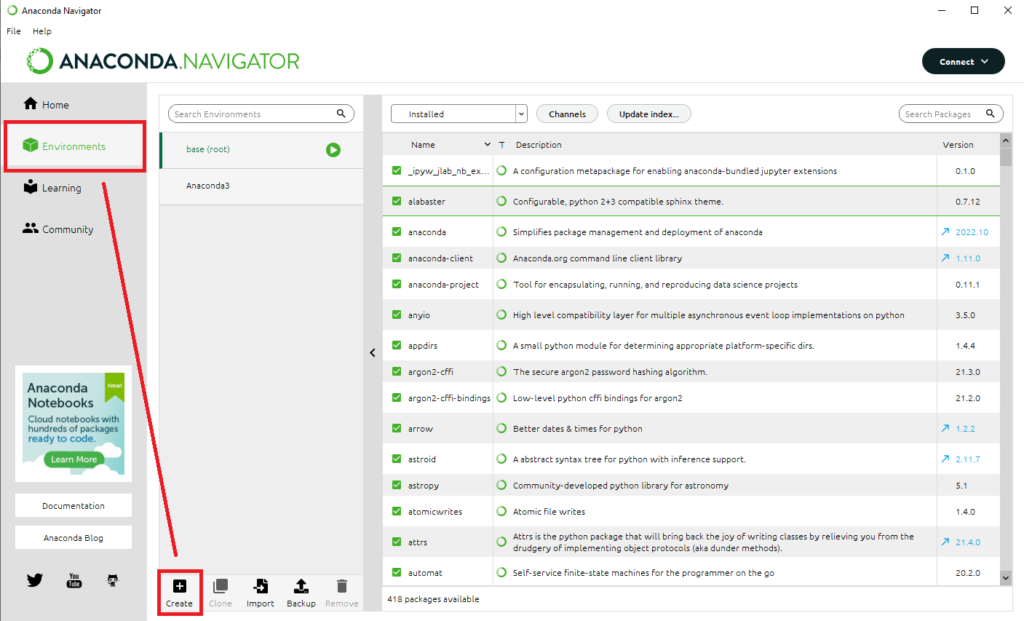Click Learn More on Anaconda Notebooks ad
The image size is (1024, 621).
click(x=74, y=459)
